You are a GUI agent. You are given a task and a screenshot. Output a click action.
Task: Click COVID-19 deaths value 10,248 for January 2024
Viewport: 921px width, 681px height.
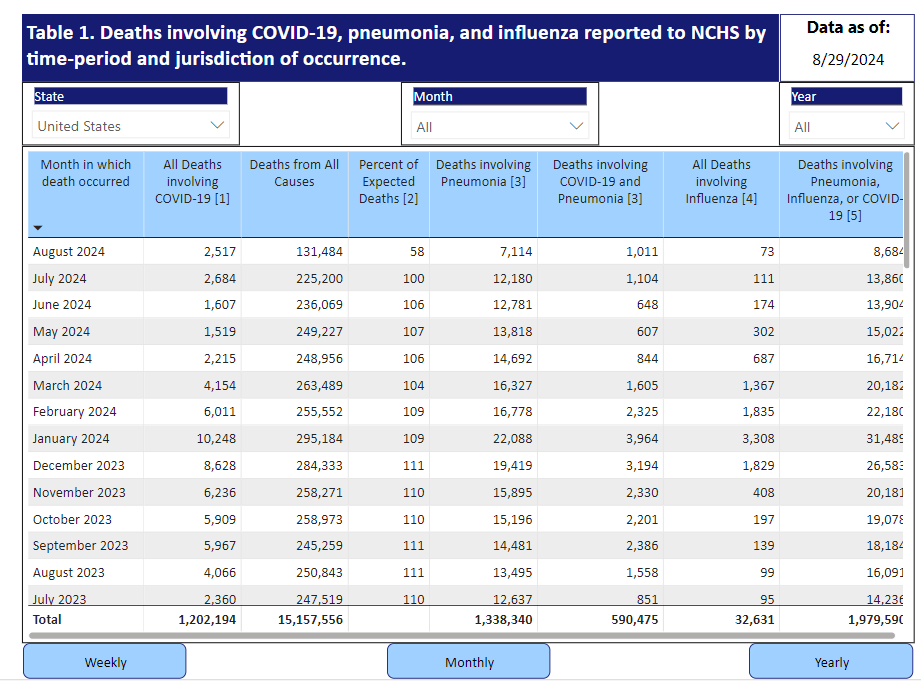coord(216,438)
